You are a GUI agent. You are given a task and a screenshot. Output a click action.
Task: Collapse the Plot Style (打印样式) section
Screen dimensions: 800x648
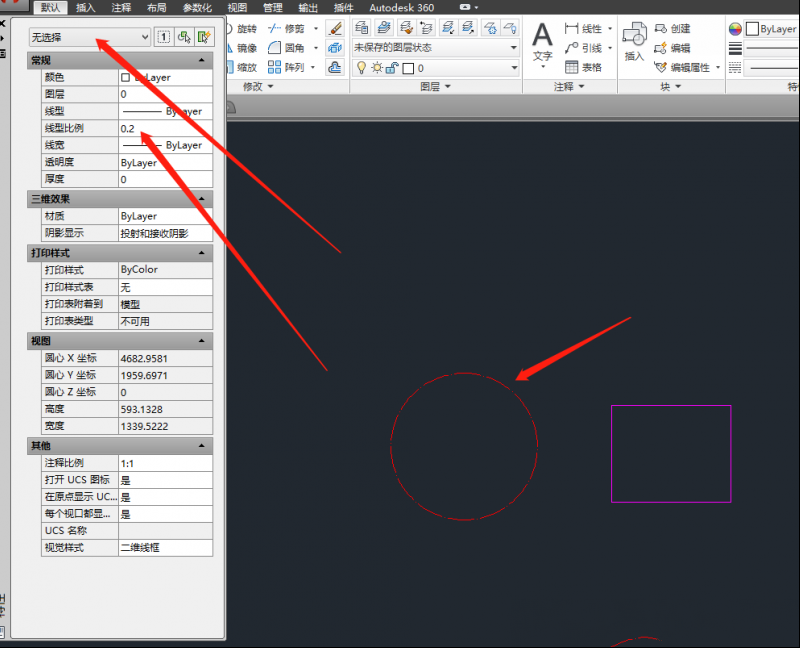tap(202, 253)
